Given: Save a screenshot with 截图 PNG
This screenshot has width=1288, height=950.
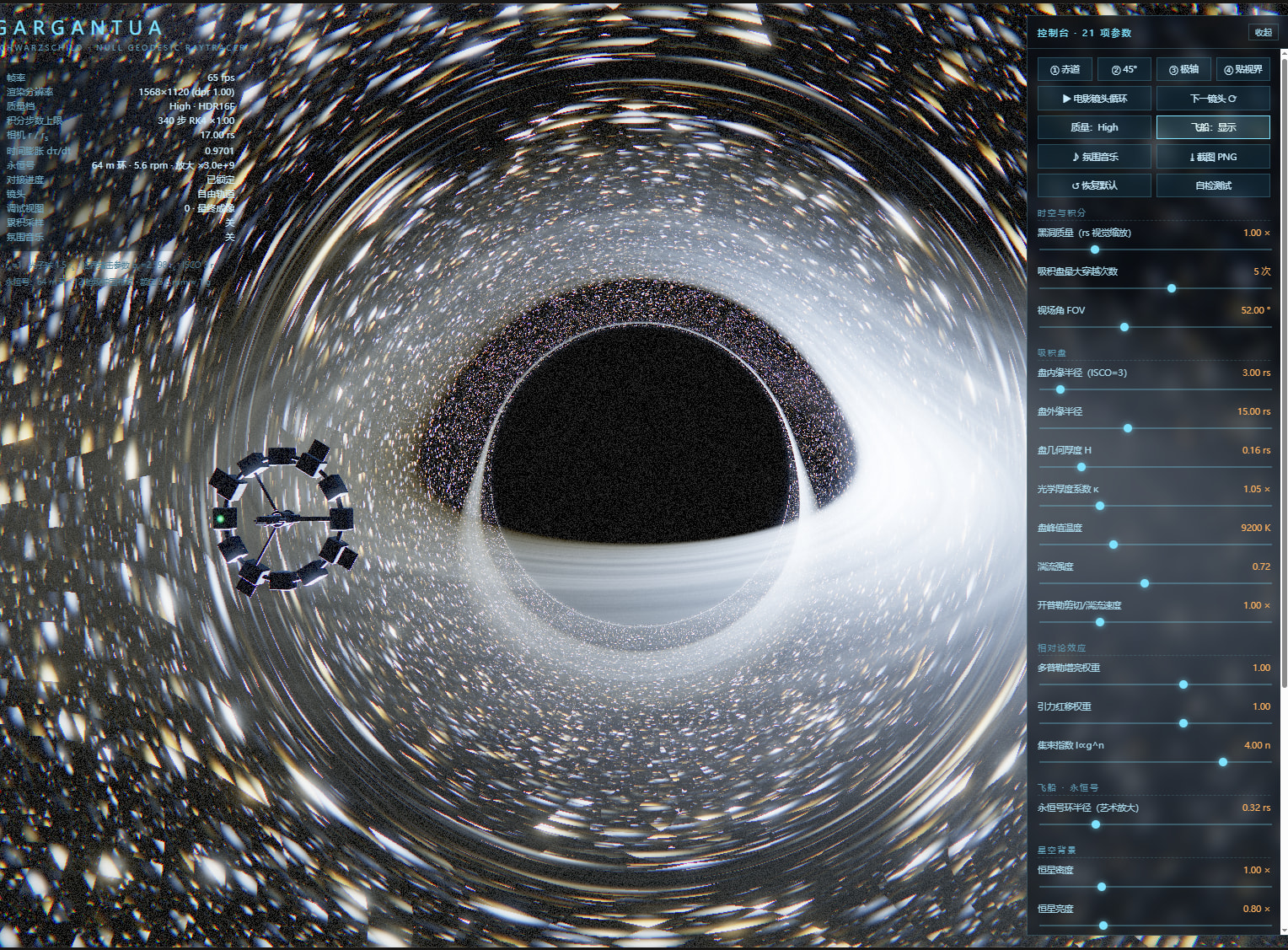Looking at the screenshot, I should point(1213,157).
